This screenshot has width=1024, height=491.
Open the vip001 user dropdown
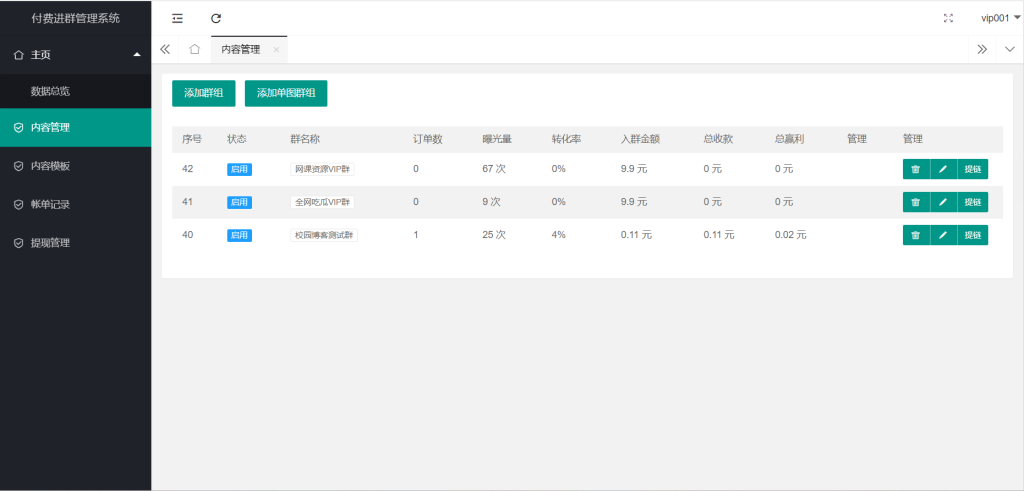[999, 18]
